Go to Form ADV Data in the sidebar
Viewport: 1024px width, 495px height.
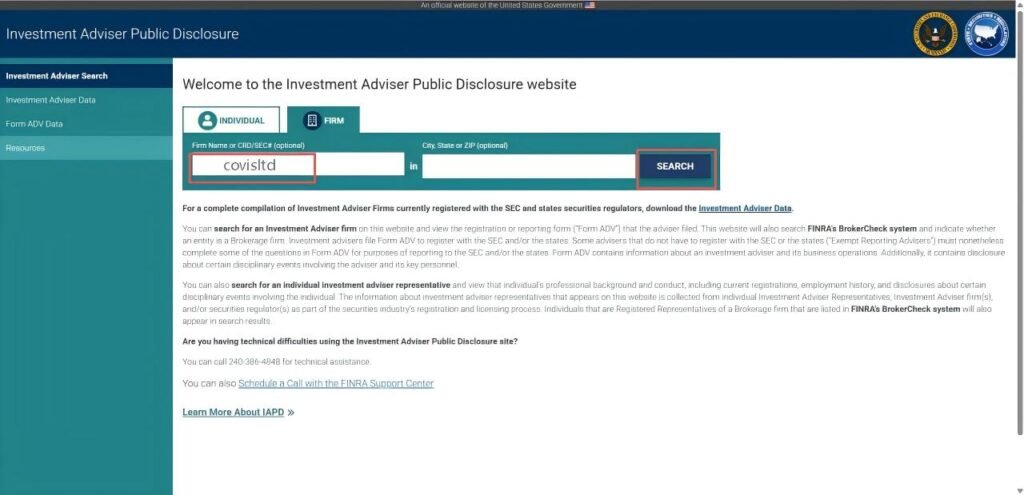click(x=34, y=124)
